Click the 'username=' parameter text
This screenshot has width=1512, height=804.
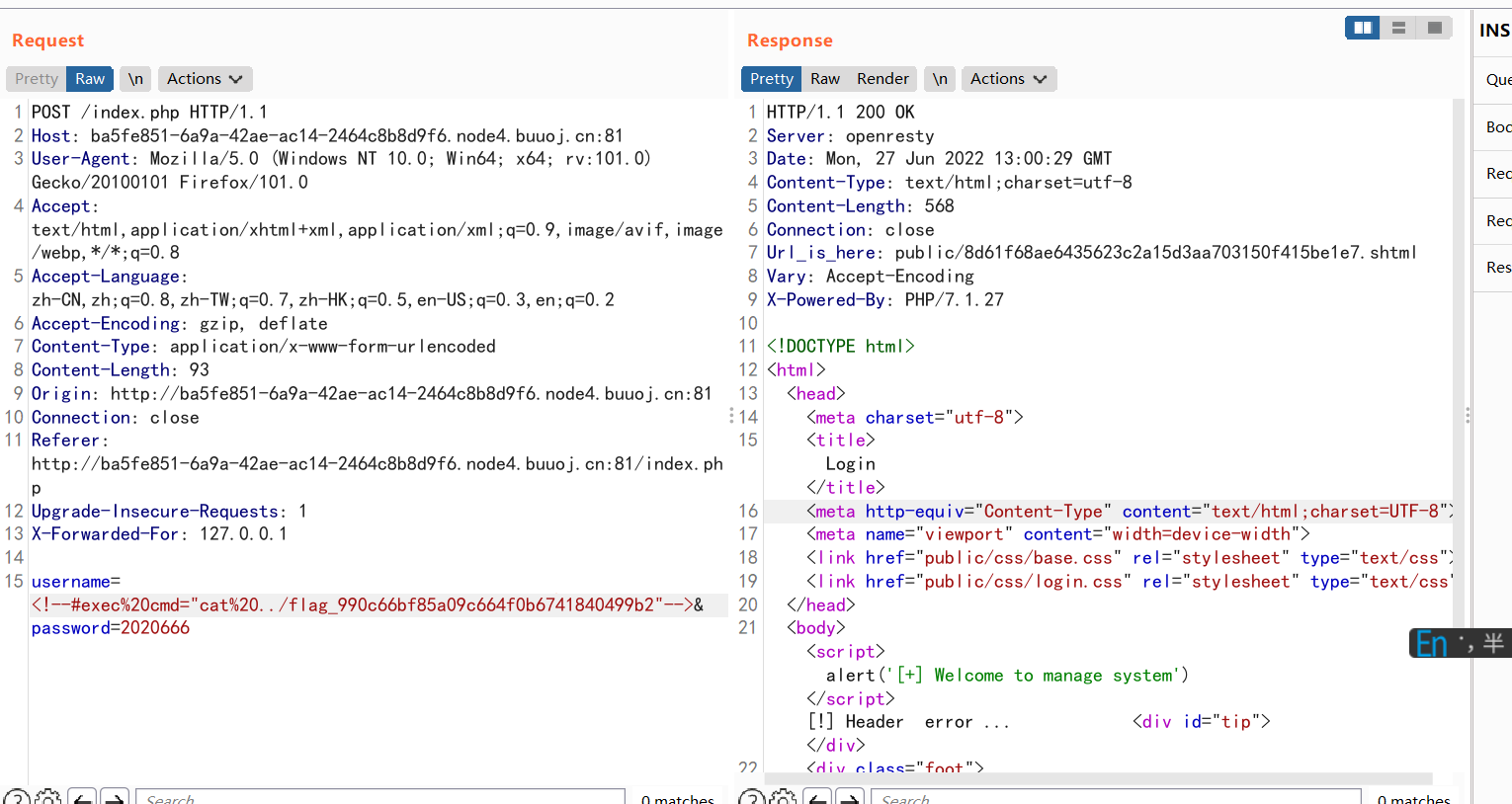click(76, 582)
